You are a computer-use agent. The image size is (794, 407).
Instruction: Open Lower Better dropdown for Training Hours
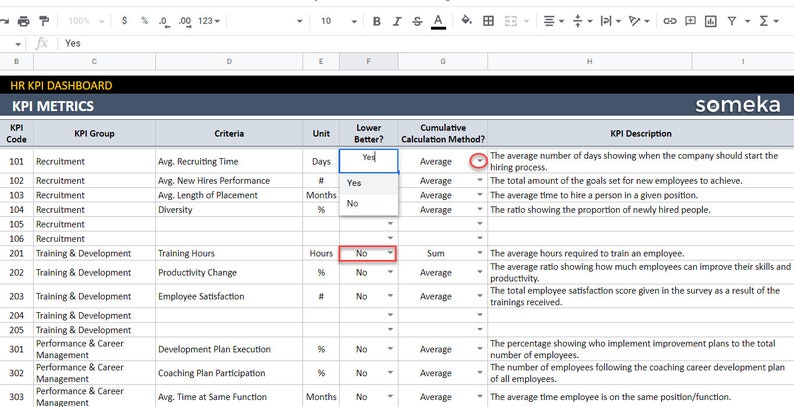390,253
